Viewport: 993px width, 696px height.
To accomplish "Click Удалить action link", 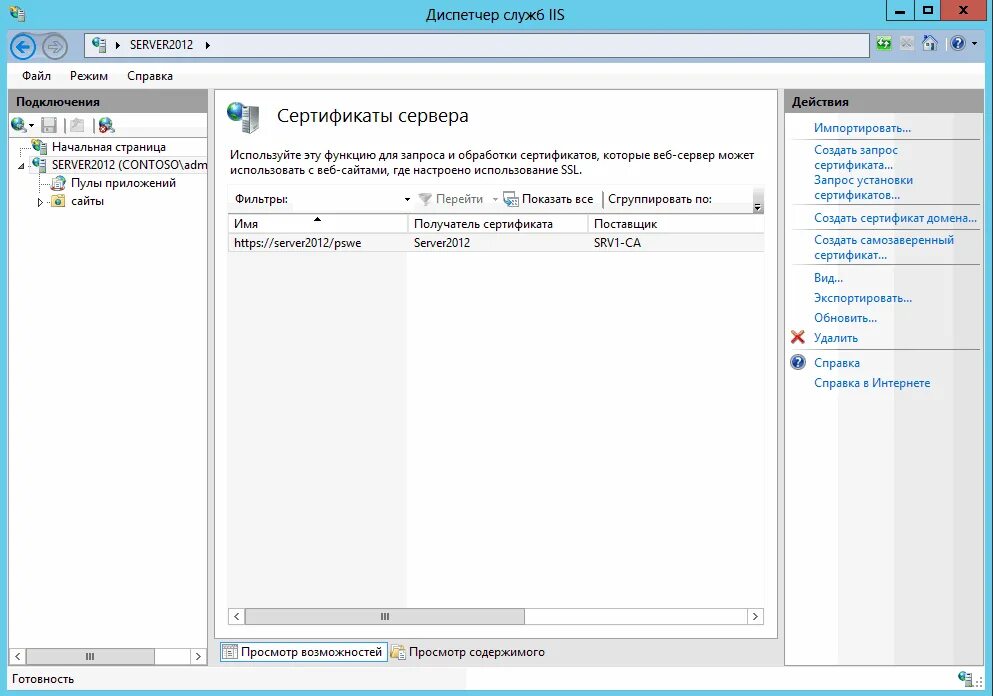I will [x=836, y=338].
